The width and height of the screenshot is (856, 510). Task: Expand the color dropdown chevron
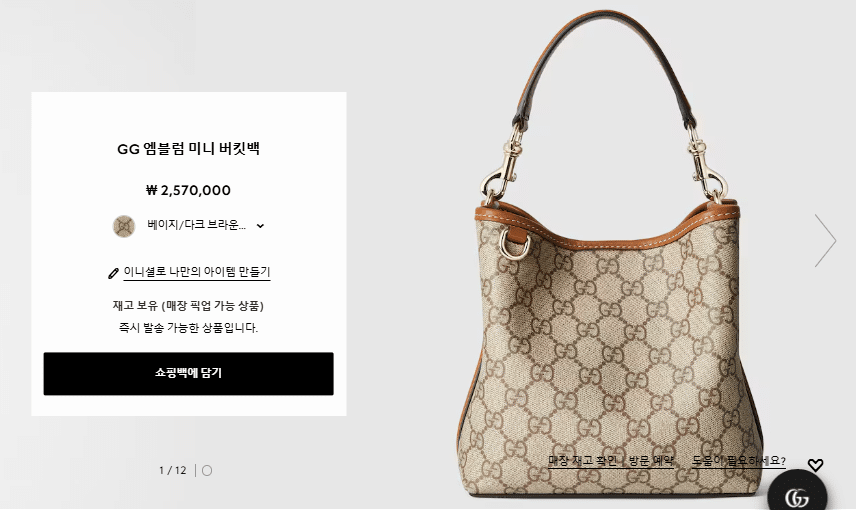260,226
